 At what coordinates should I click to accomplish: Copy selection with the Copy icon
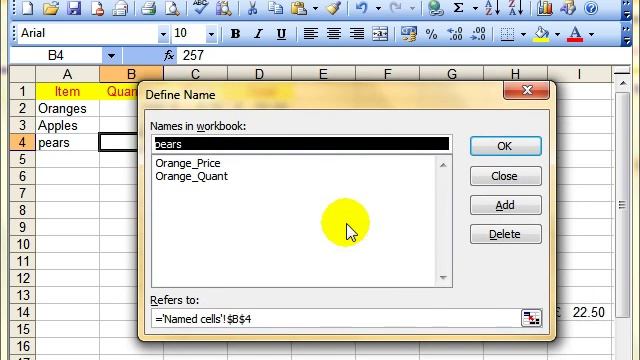click(276, 8)
